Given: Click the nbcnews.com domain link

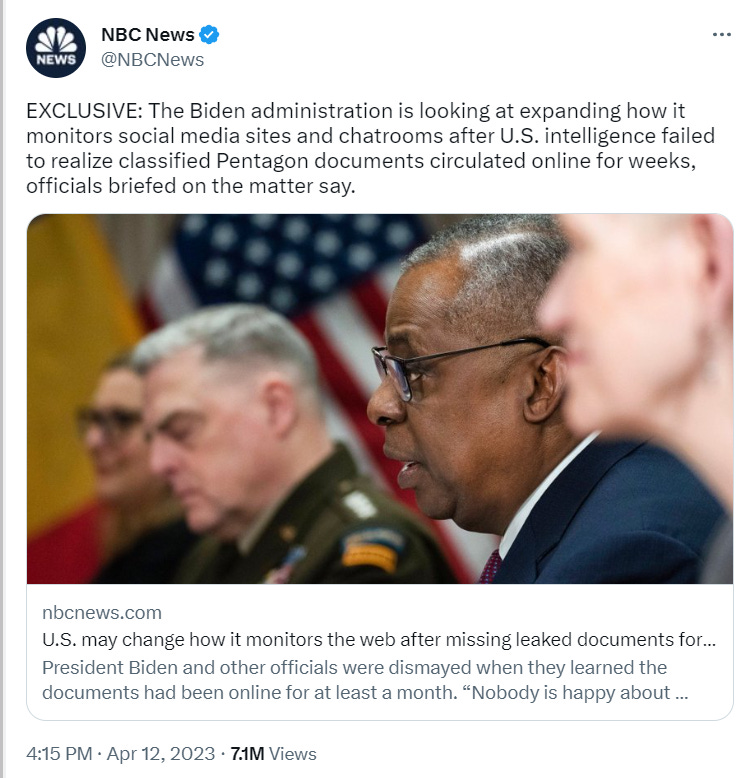Looking at the screenshot, I should click(102, 612).
